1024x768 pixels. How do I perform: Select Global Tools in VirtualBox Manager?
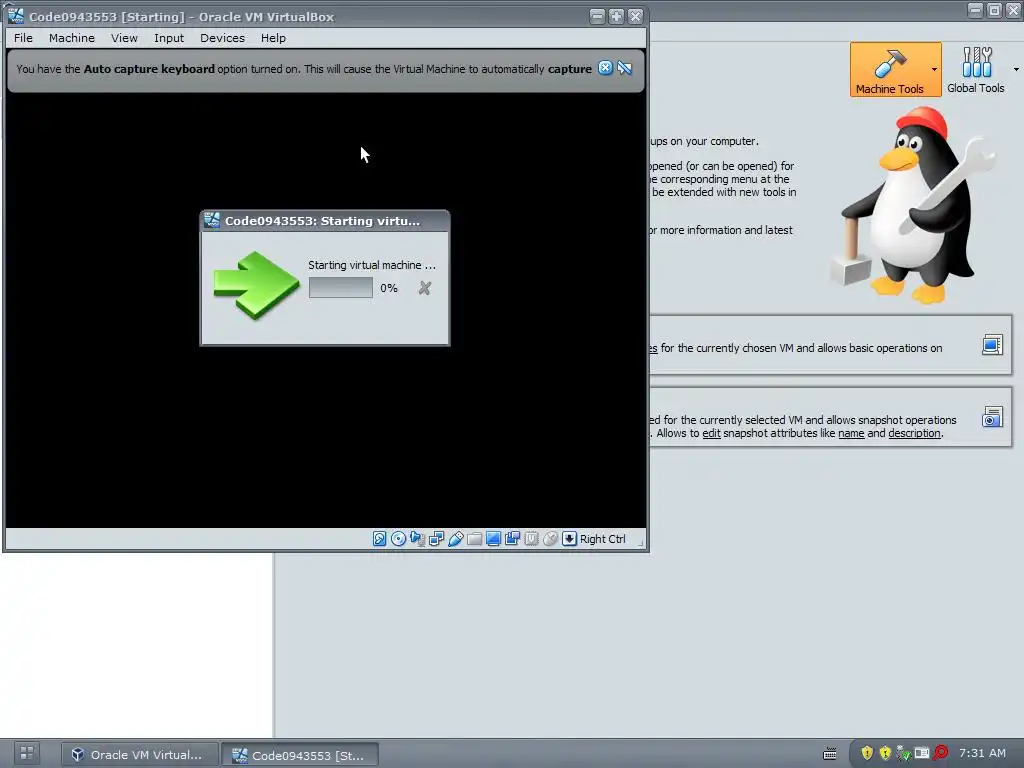click(976, 70)
